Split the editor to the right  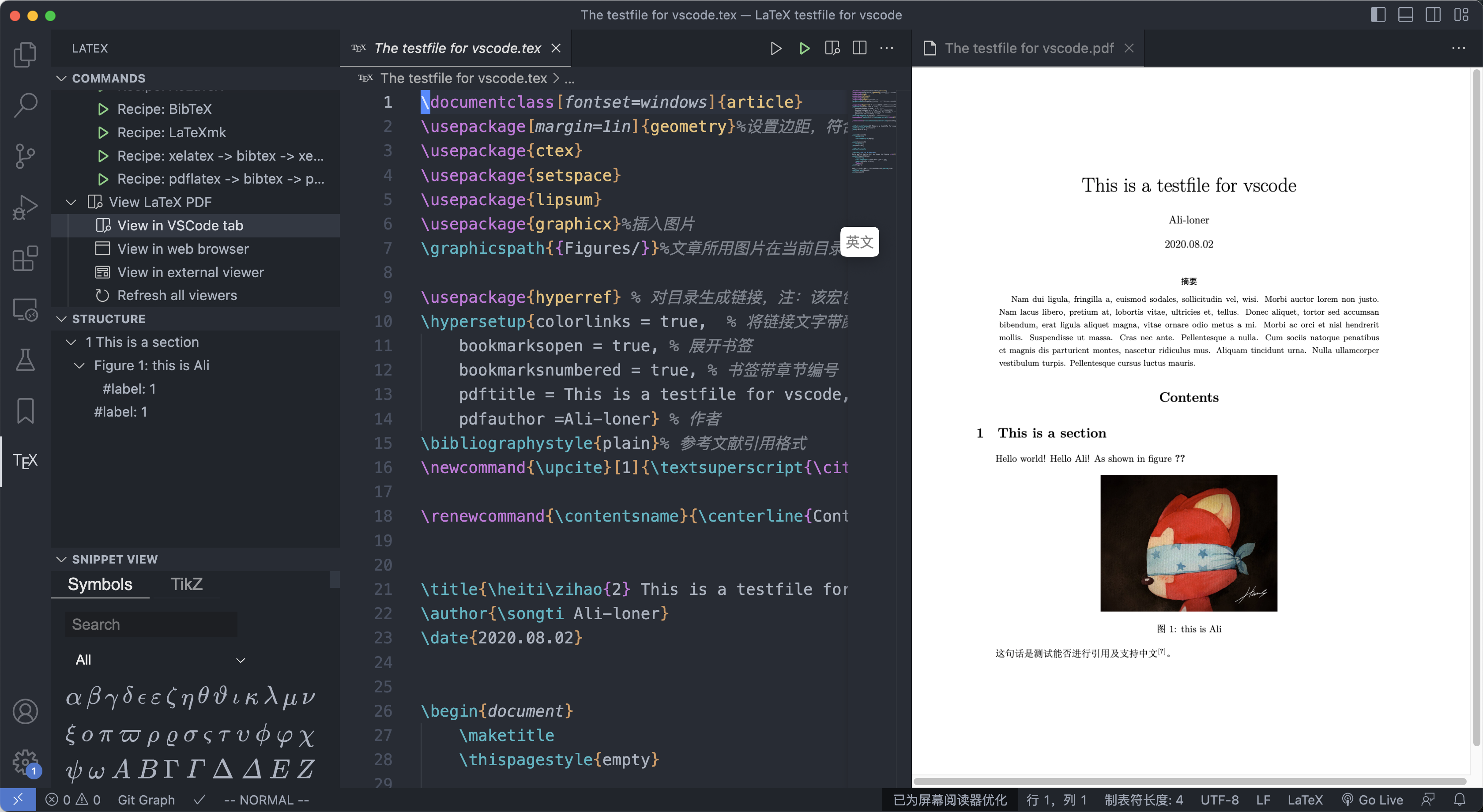coord(859,49)
